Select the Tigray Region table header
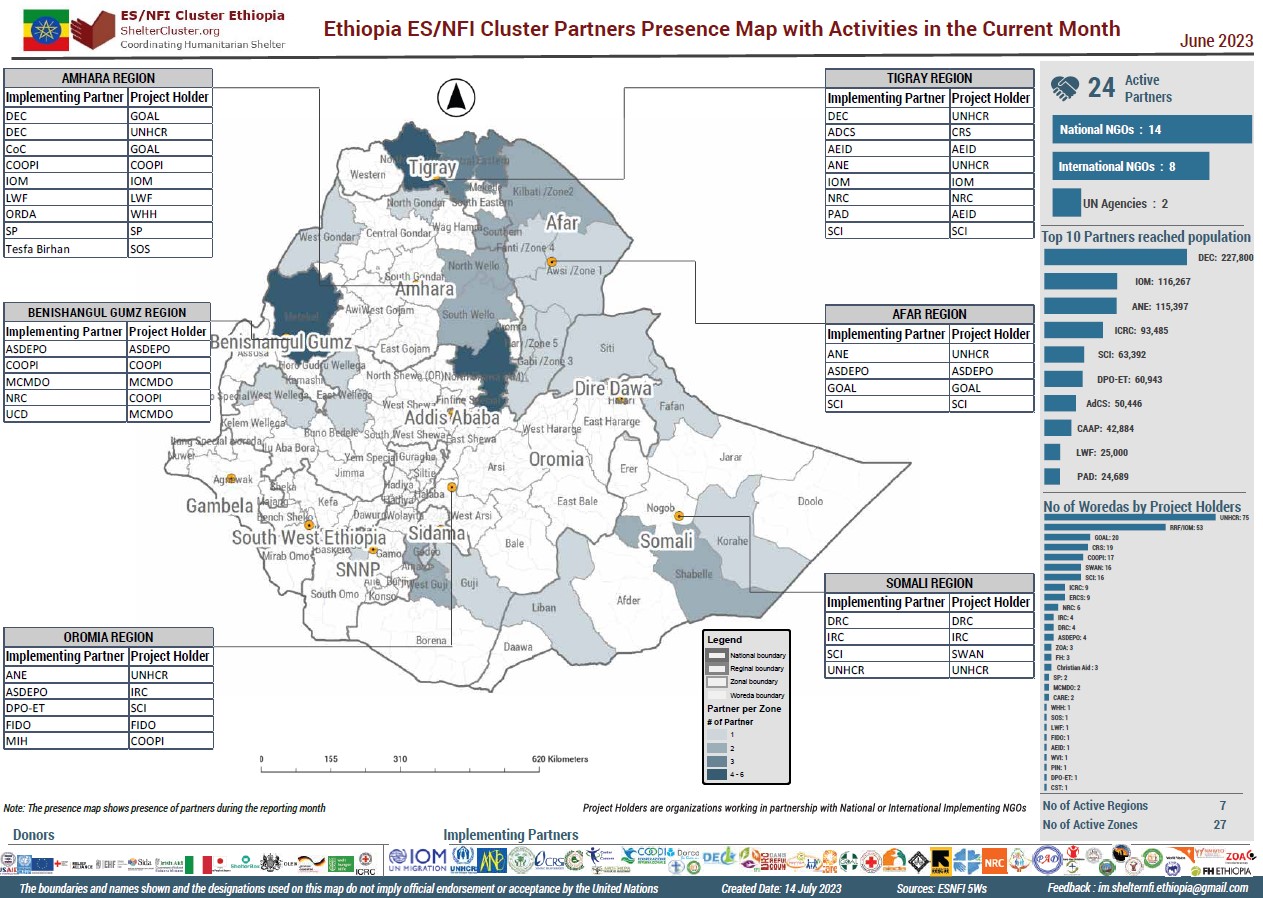 click(x=929, y=78)
